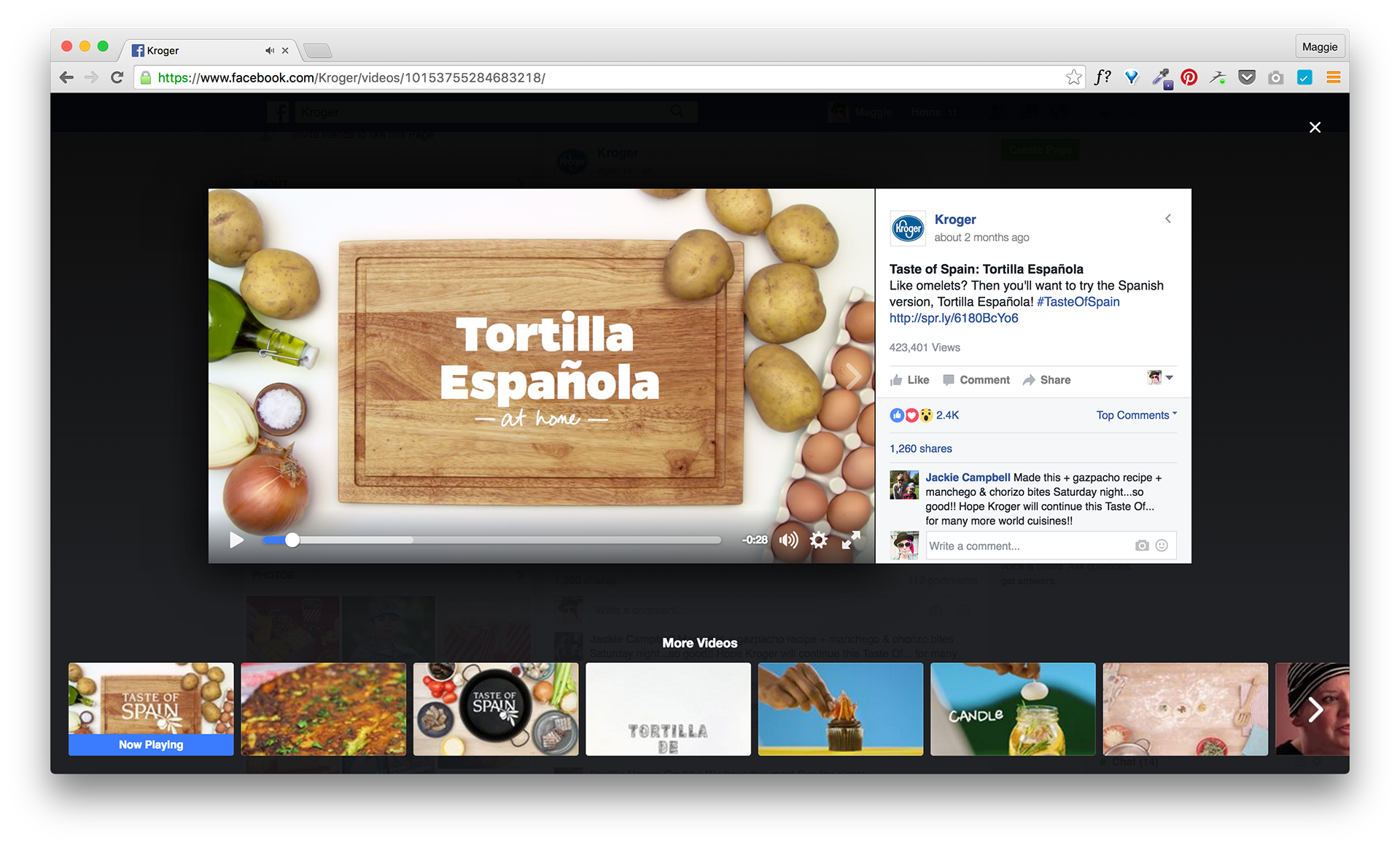Go back in browser history
1400x846 pixels.
[66, 77]
